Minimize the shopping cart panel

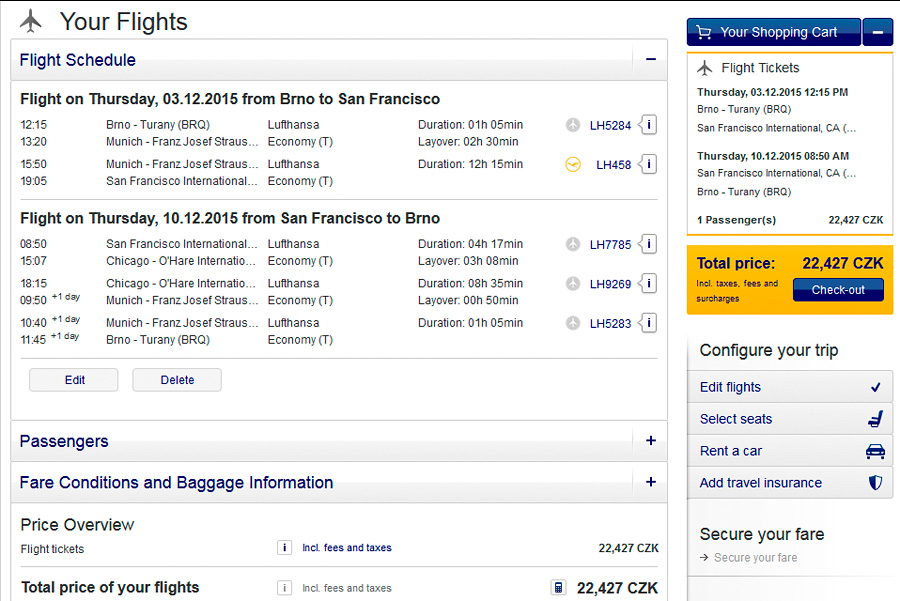(x=878, y=32)
